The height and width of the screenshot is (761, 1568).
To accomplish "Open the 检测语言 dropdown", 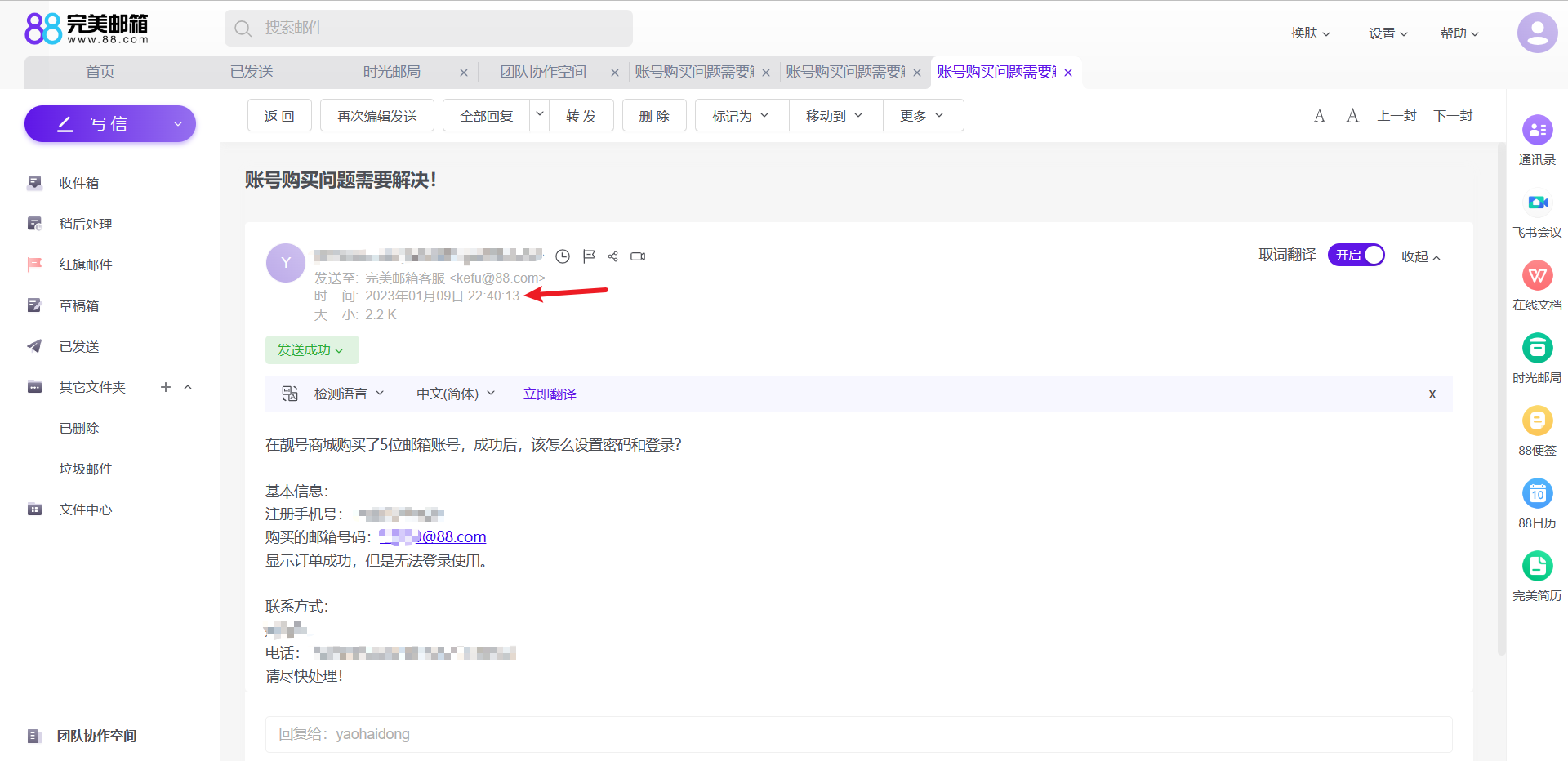I will coord(349,394).
